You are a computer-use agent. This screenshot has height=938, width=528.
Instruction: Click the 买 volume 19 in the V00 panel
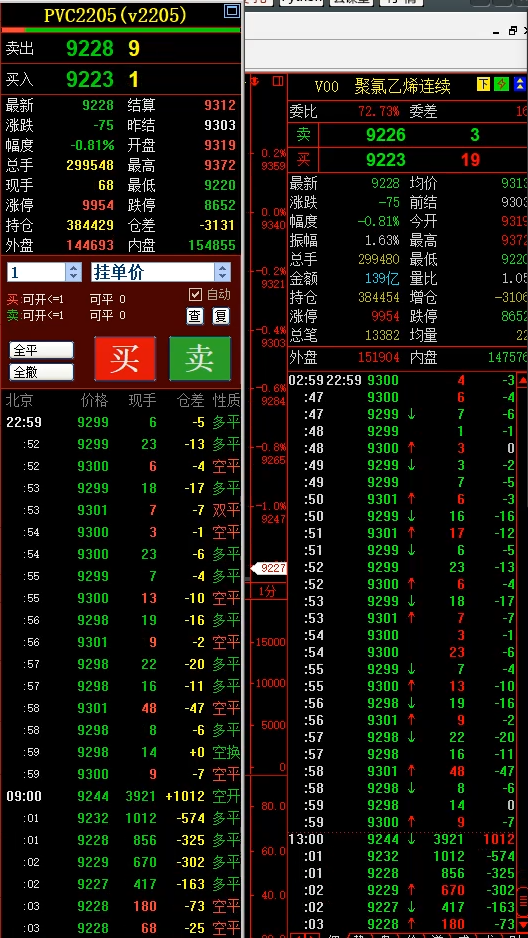470,160
